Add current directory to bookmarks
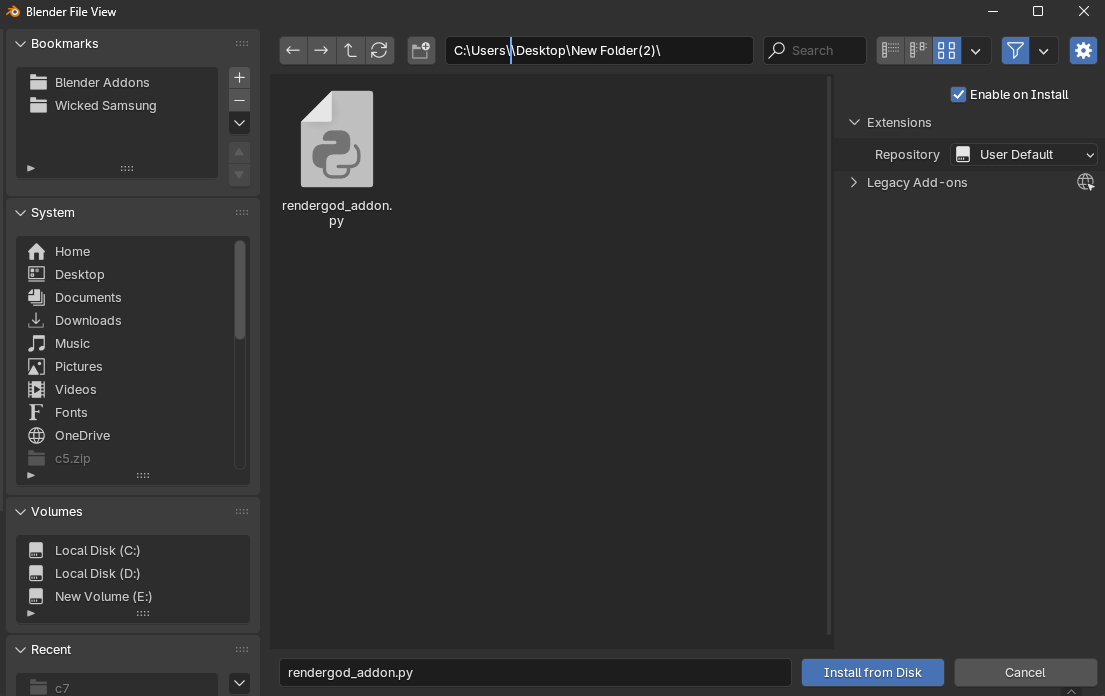 point(239,76)
